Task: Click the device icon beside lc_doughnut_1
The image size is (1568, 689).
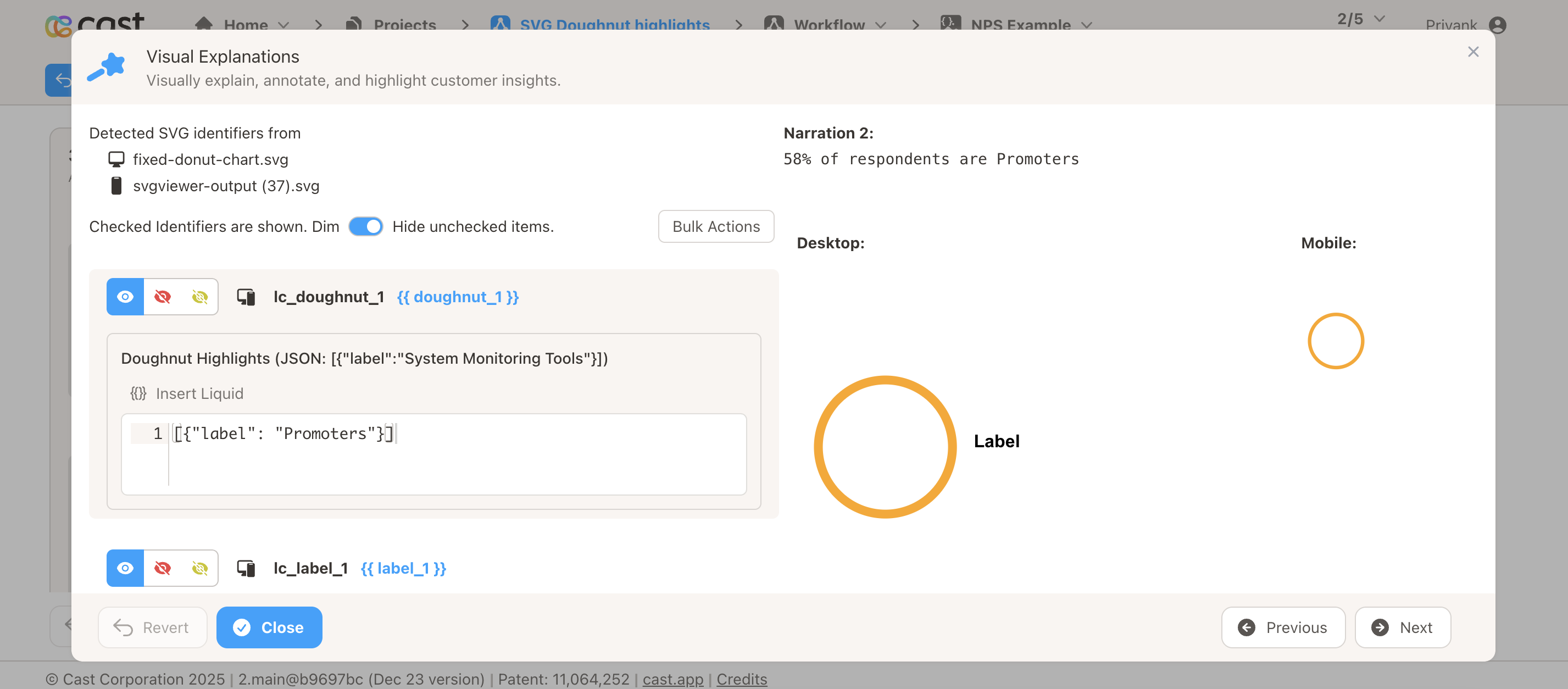Action: pos(246,296)
